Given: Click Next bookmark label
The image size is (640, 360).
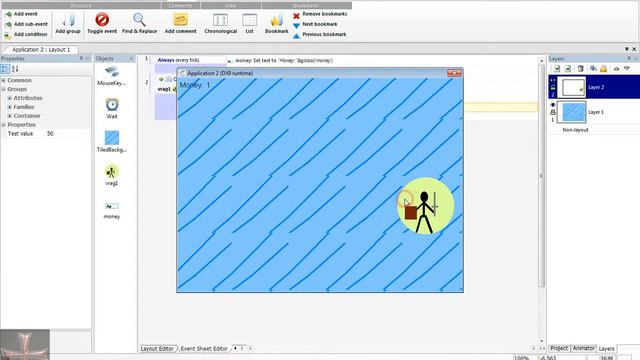Looking at the screenshot, I should tap(320, 24).
